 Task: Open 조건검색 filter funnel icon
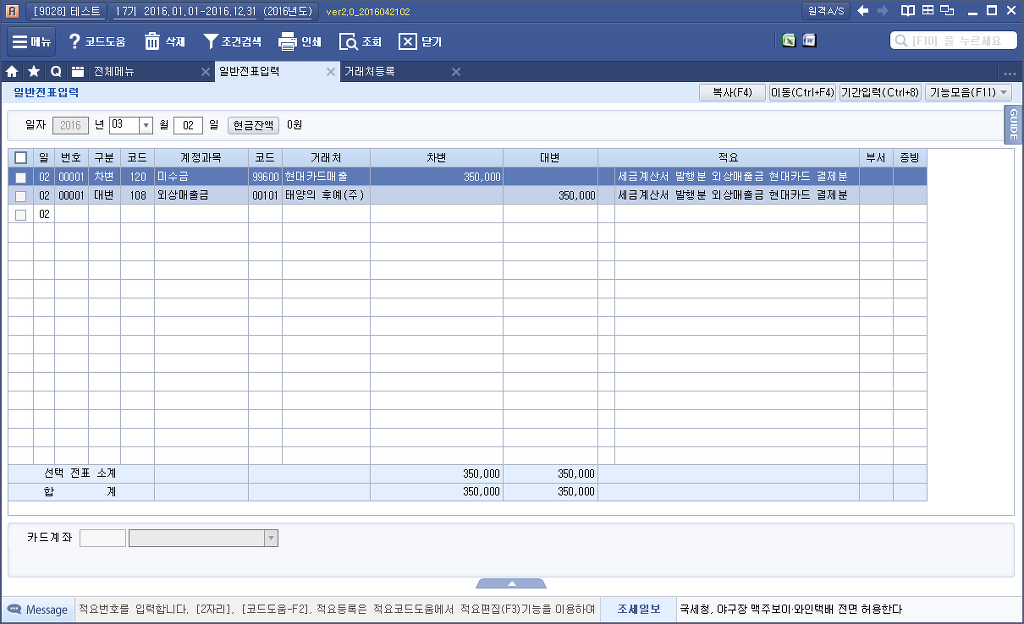[x=211, y=42]
